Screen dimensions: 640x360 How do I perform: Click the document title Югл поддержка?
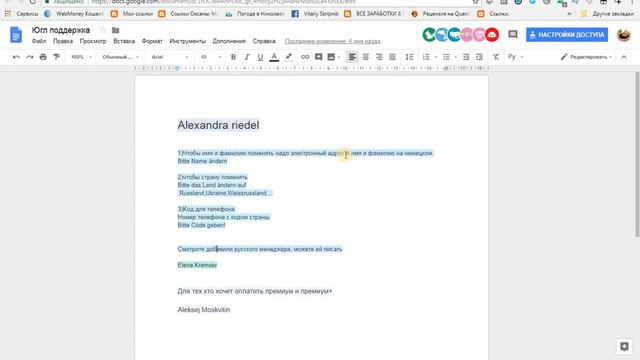point(61,30)
